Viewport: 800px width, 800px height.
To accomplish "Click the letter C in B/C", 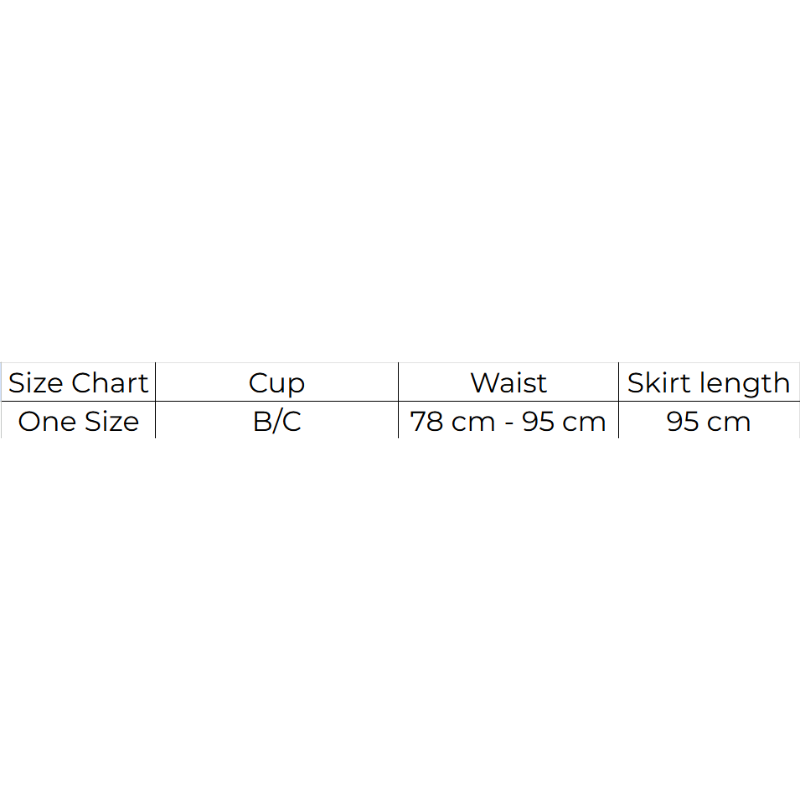I will pyautogui.click(x=291, y=421).
